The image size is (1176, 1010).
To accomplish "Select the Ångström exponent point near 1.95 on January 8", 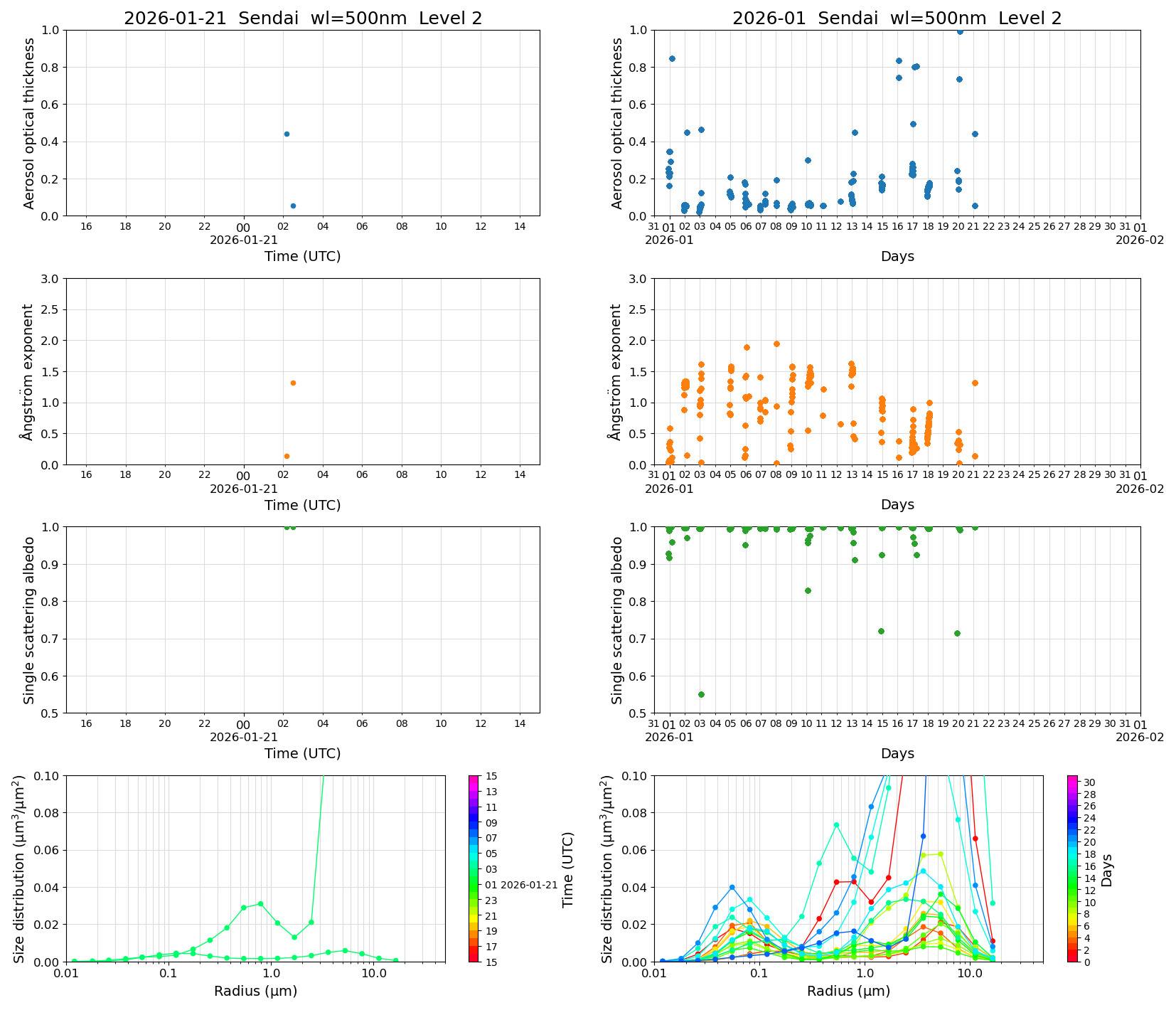I will click(775, 343).
